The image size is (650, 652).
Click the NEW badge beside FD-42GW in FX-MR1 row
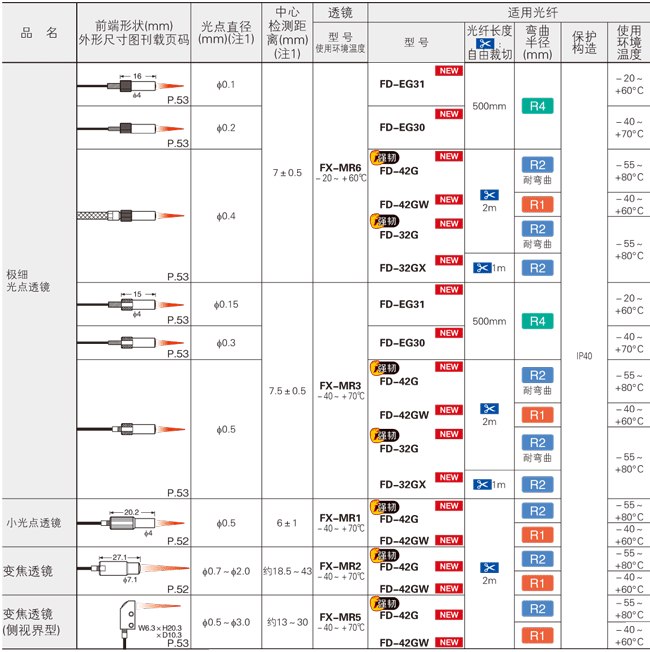tap(449, 540)
